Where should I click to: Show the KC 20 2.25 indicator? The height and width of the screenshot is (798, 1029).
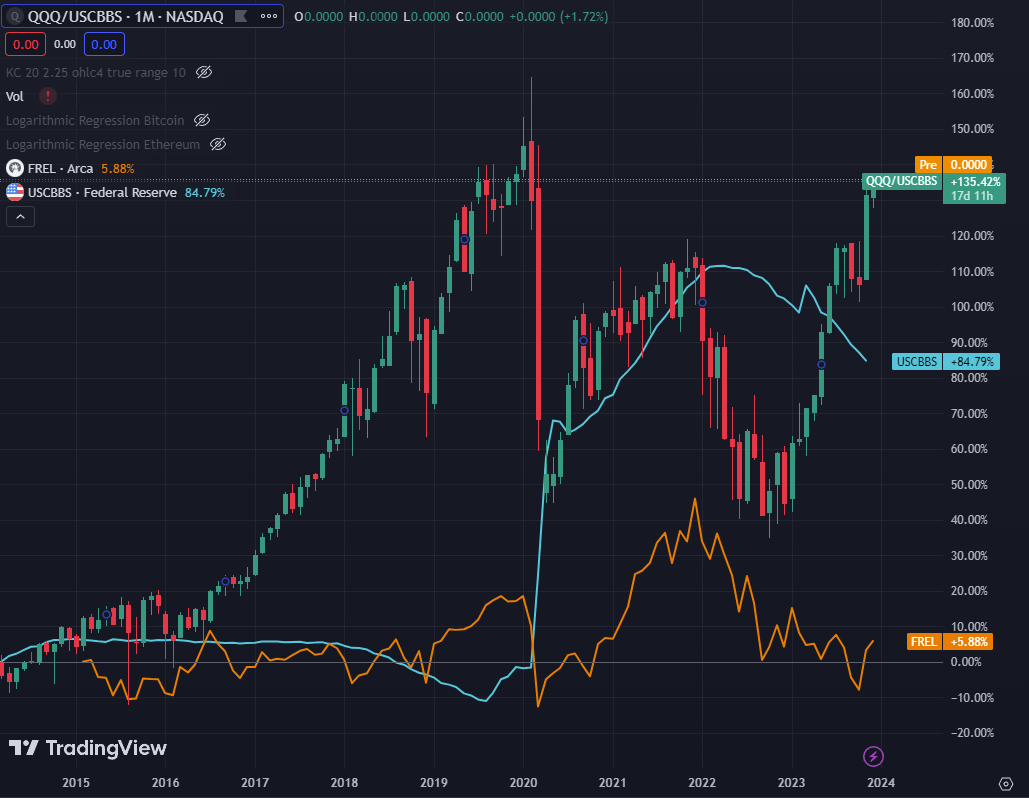pos(203,72)
